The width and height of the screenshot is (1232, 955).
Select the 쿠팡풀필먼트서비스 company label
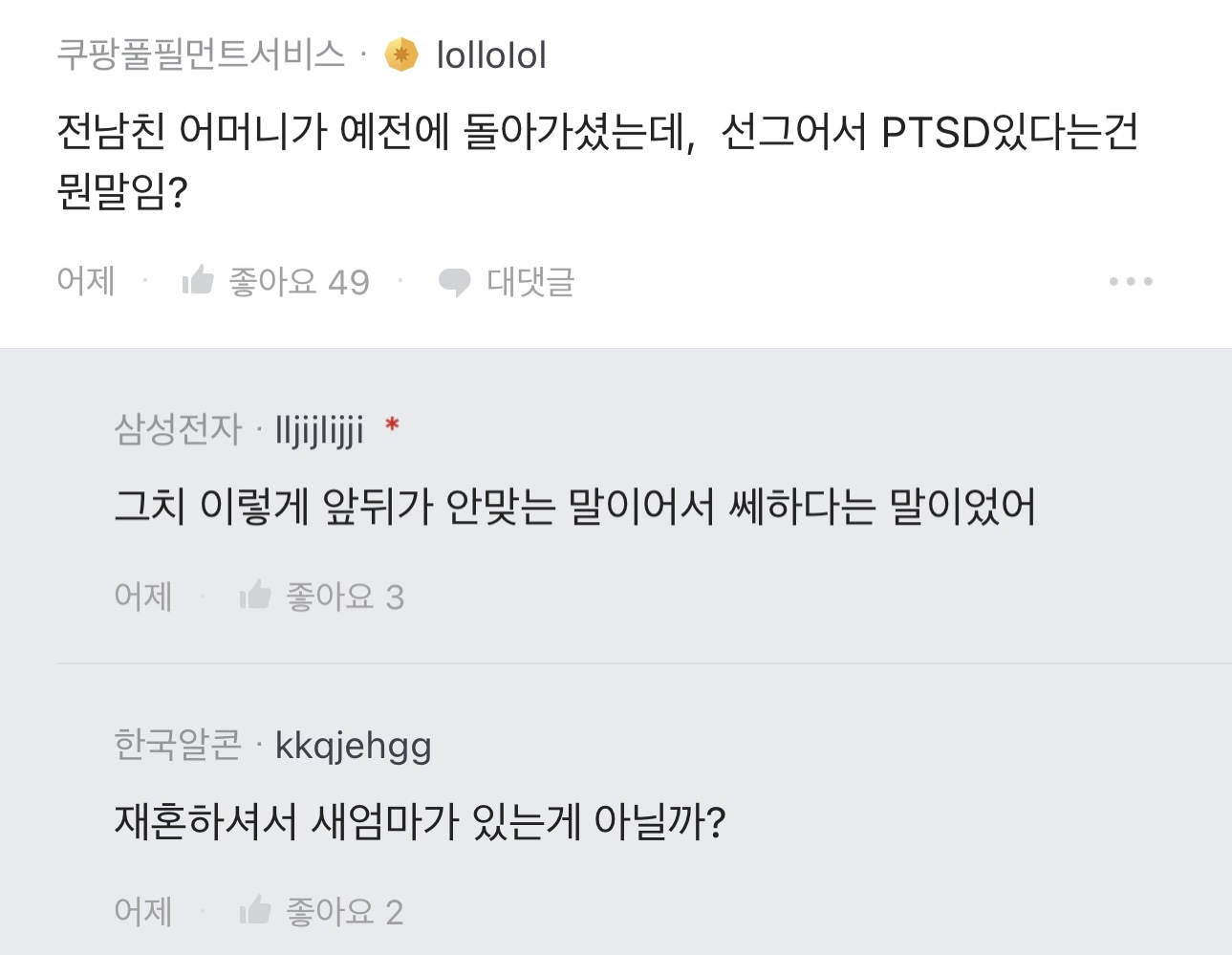pos(201,54)
